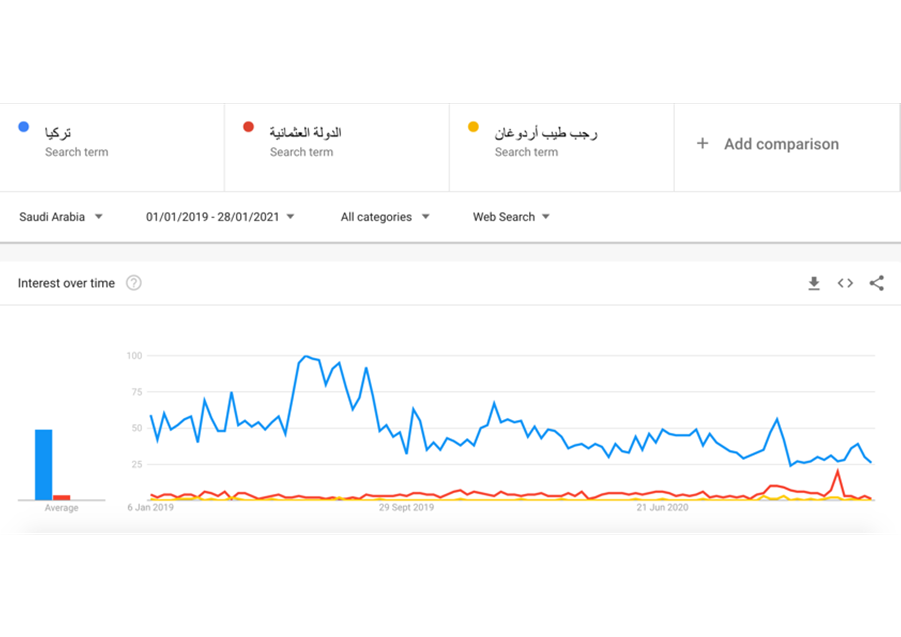Edit the second search term الدولة العثمانية
901x637 pixels.
point(305,133)
